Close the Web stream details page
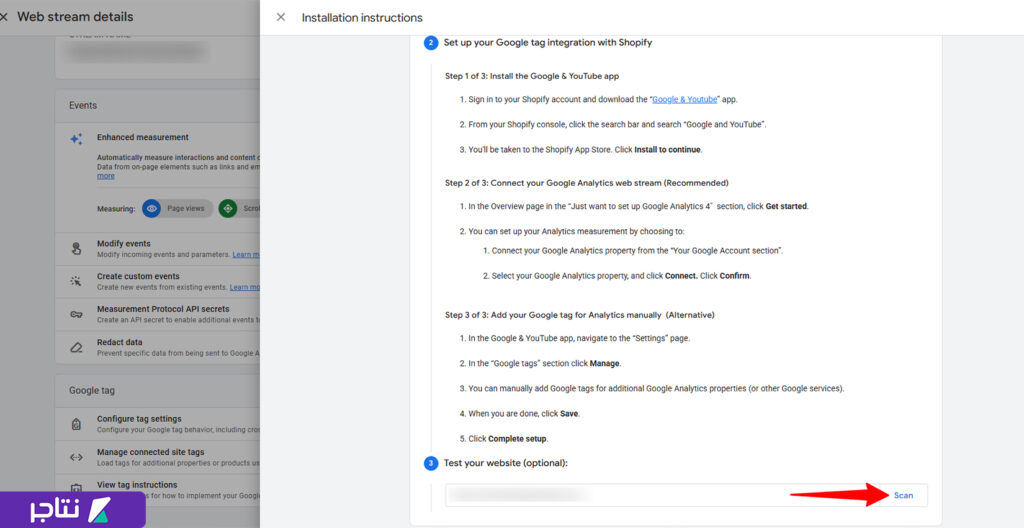 click(x=3, y=17)
